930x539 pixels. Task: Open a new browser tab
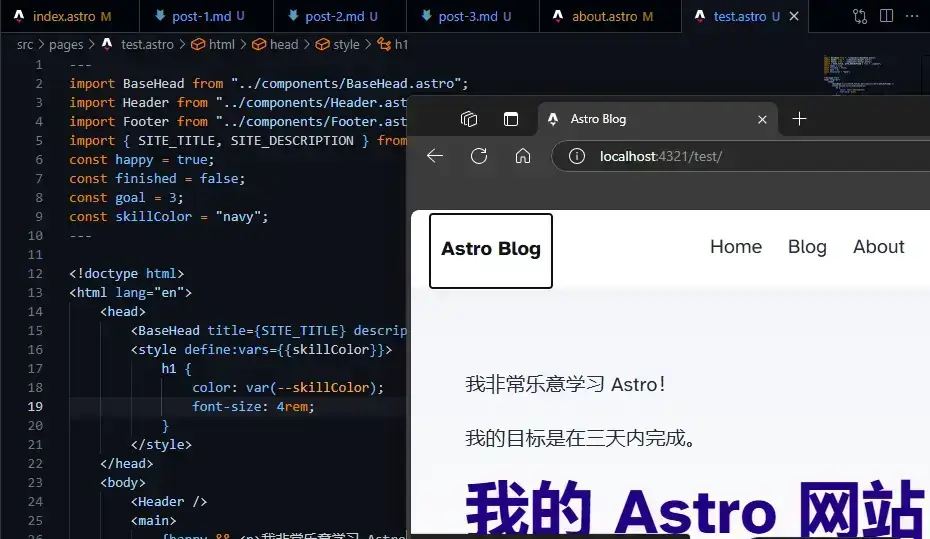[x=799, y=119]
